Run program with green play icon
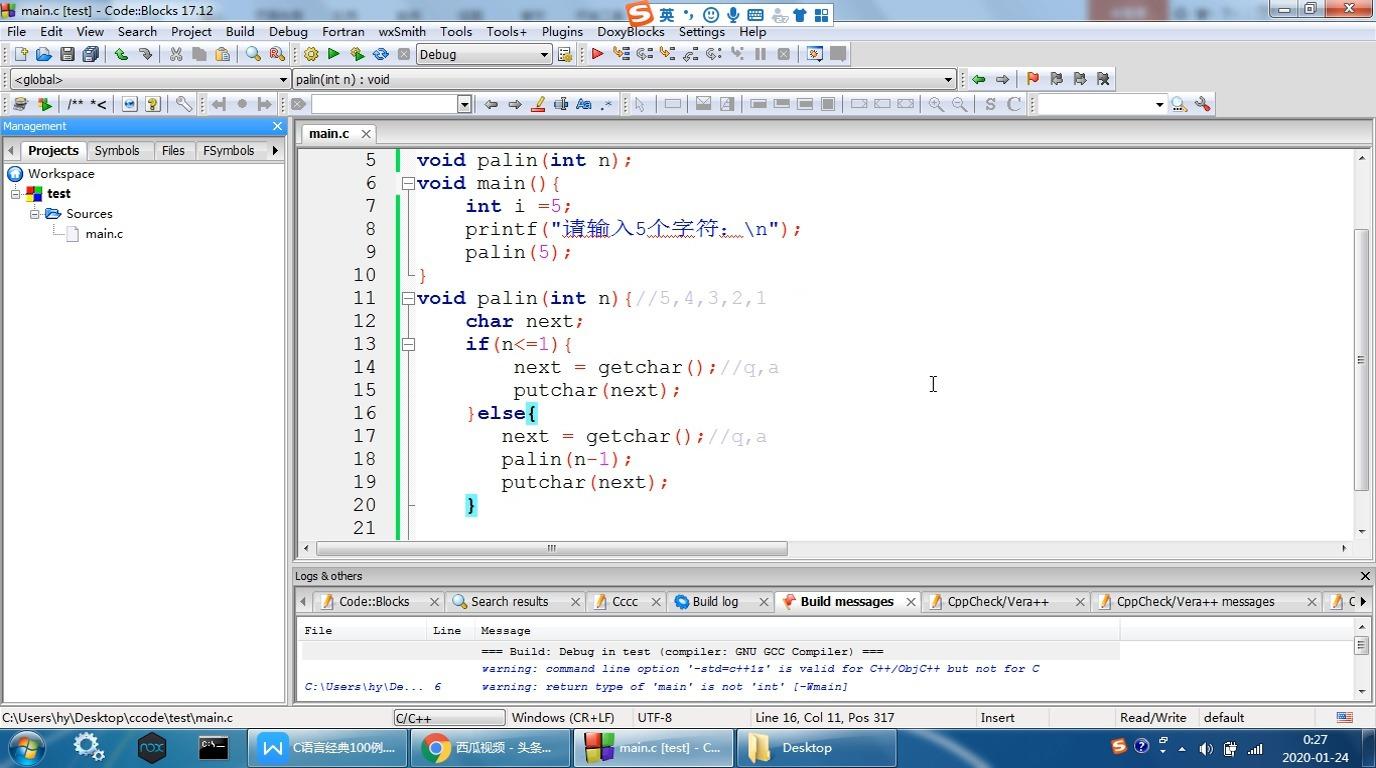The width and height of the screenshot is (1376, 768). 334,54
